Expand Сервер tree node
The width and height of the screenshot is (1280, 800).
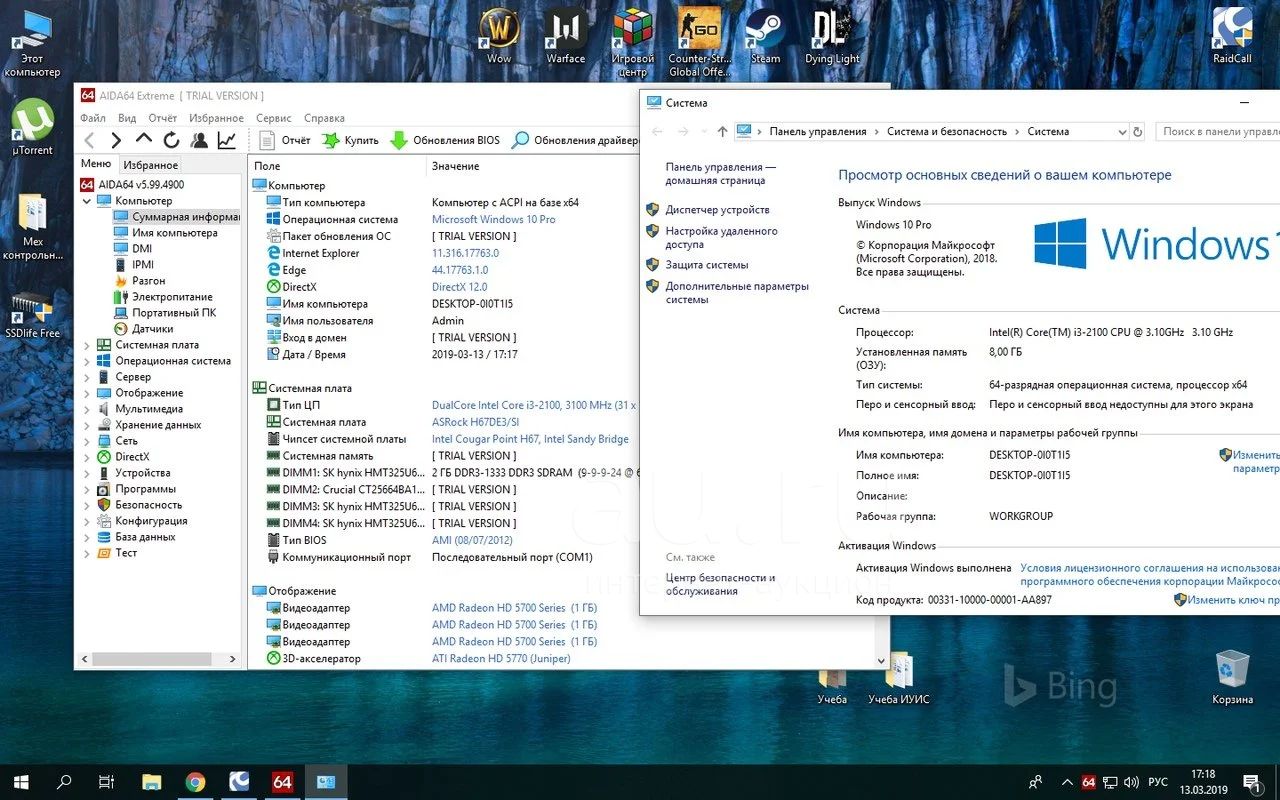pos(87,377)
